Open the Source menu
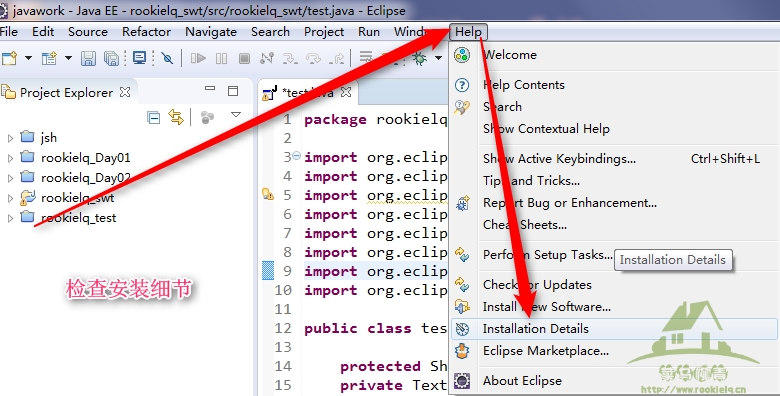780x396 pixels. tap(88, 31)
